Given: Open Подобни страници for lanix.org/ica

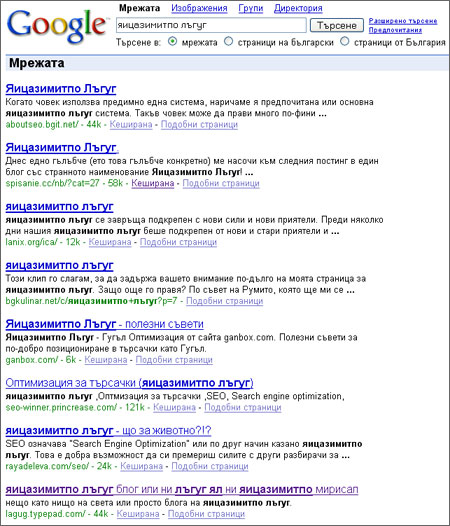Looking at the screenshot, I should click(178, 242).
